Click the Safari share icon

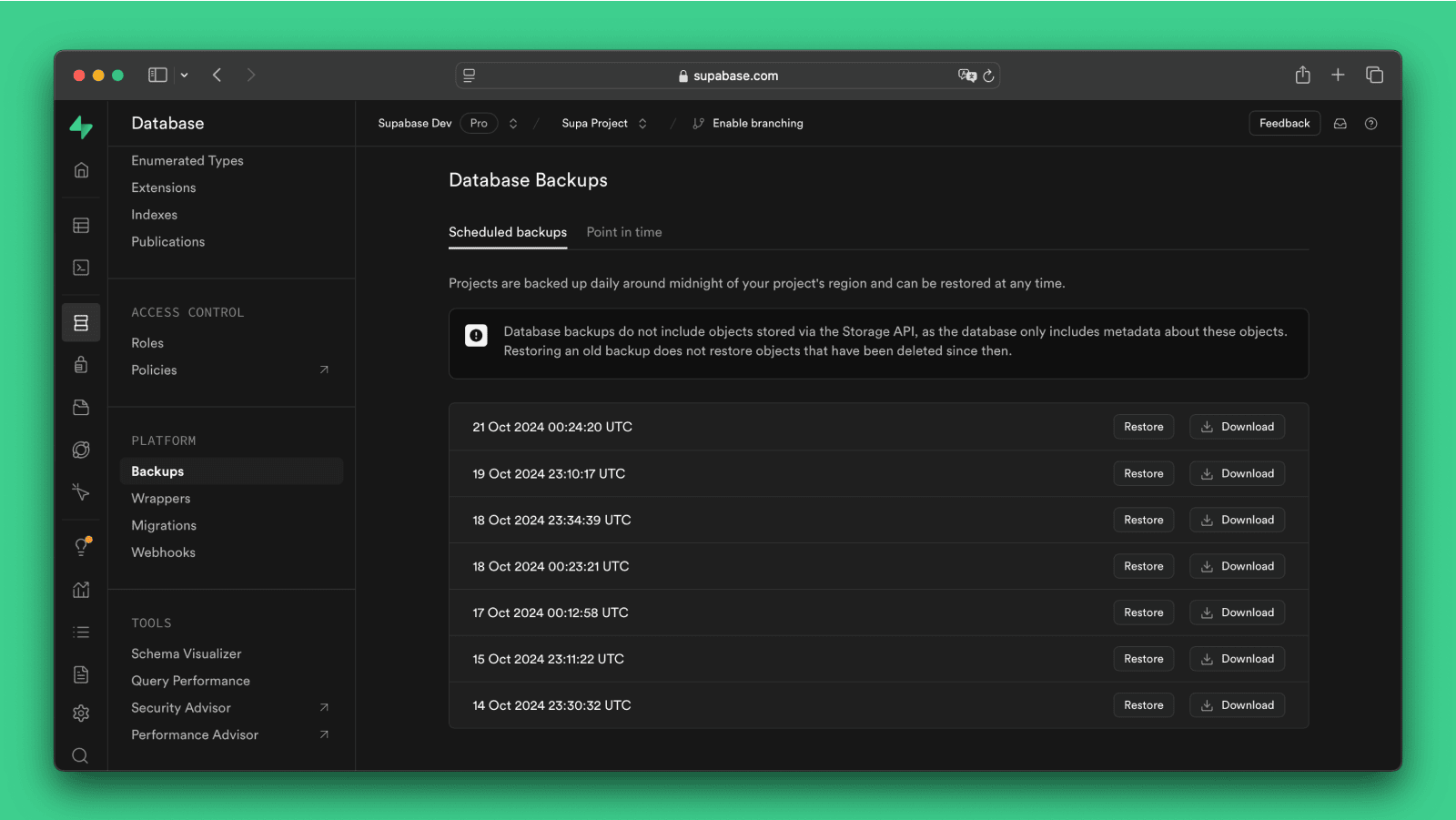pos(1302,75)
